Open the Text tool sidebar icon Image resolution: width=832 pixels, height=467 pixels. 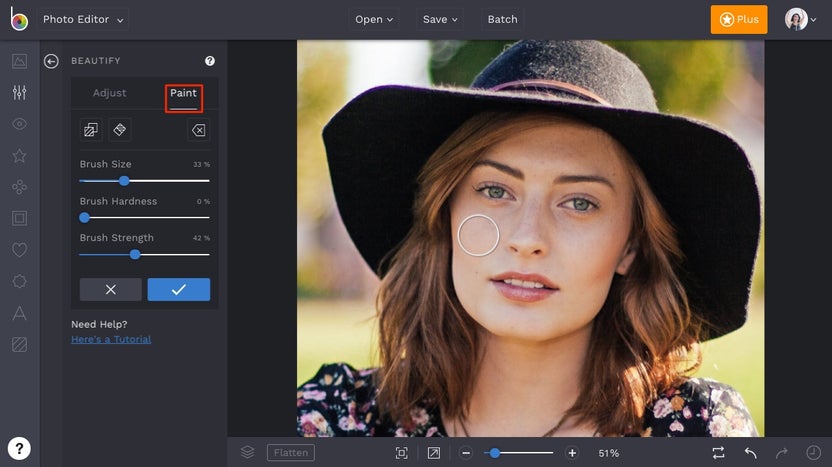pos(19,313)
